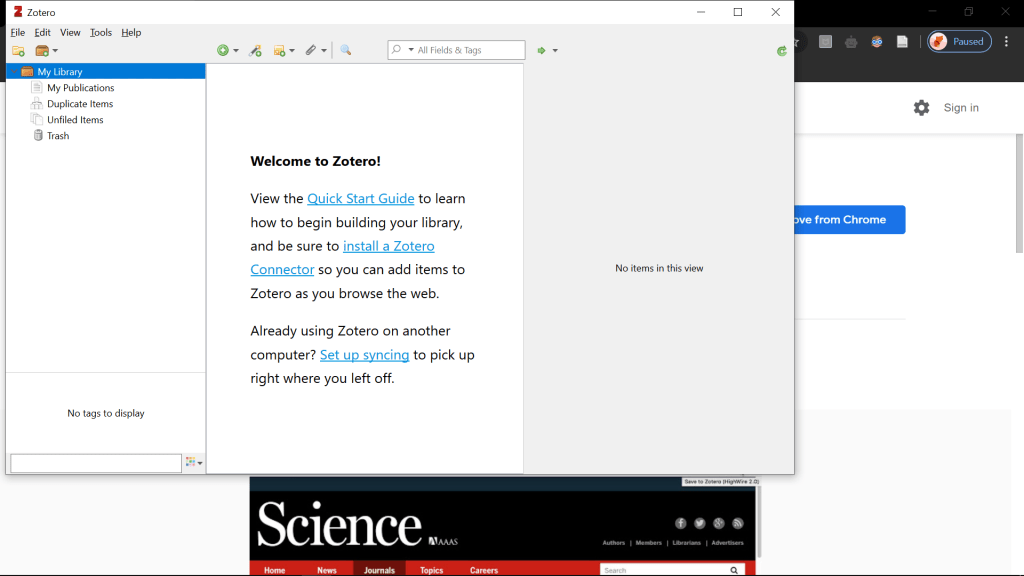Click the New Collection toolbar icon

coord(18,51)
